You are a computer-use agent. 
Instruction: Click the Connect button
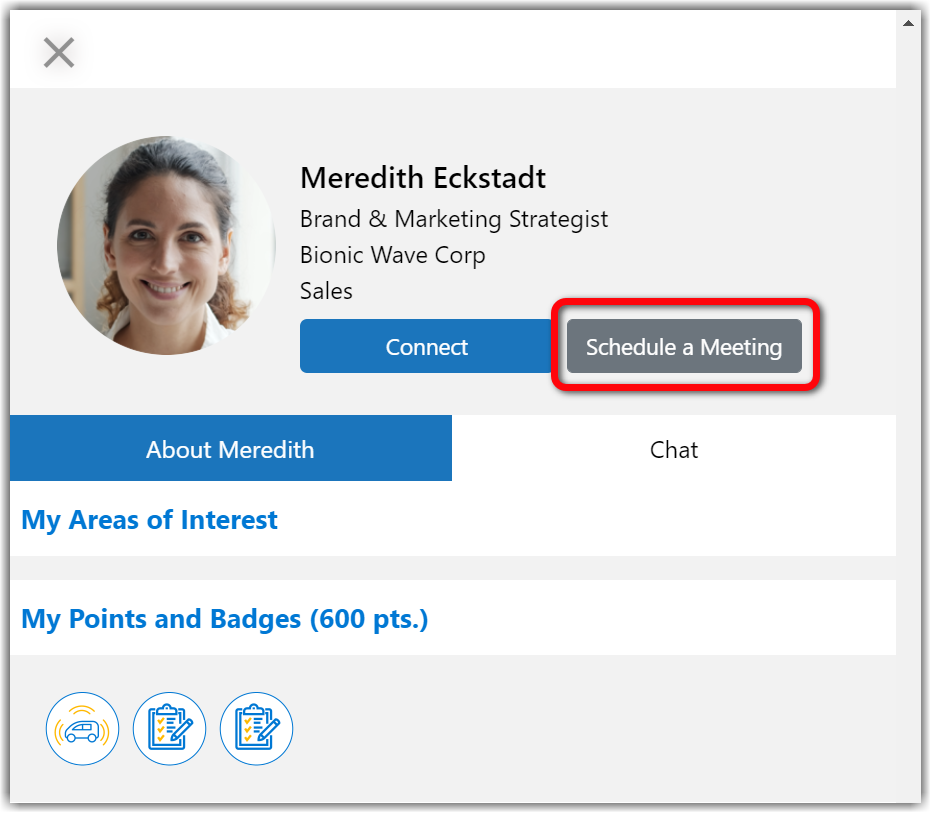[x=426, y=346]
